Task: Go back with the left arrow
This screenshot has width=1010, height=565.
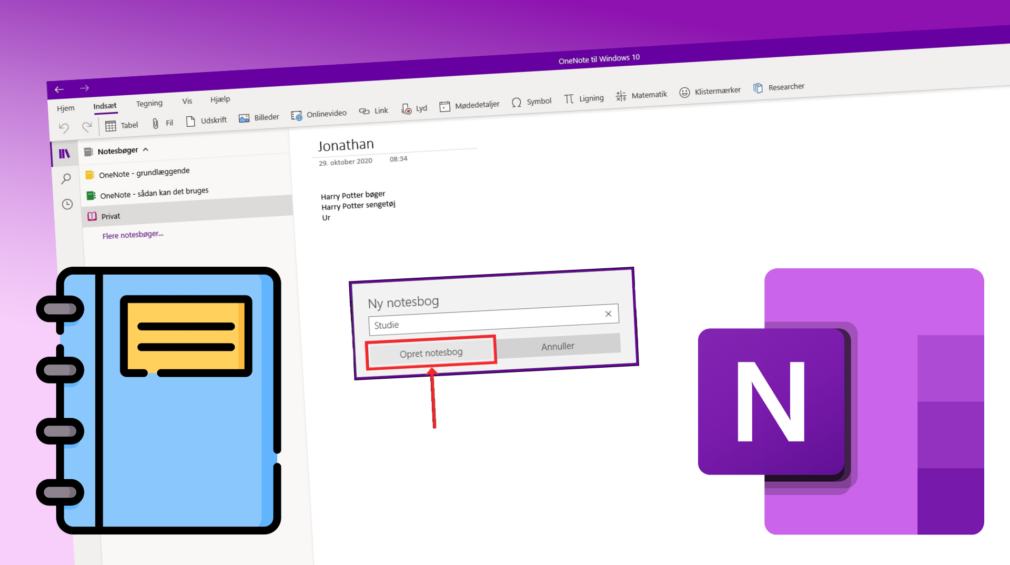Action: [x=59, y=89]
